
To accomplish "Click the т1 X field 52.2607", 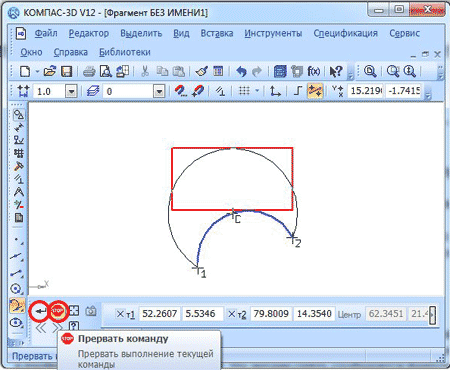I will [160, 314].
